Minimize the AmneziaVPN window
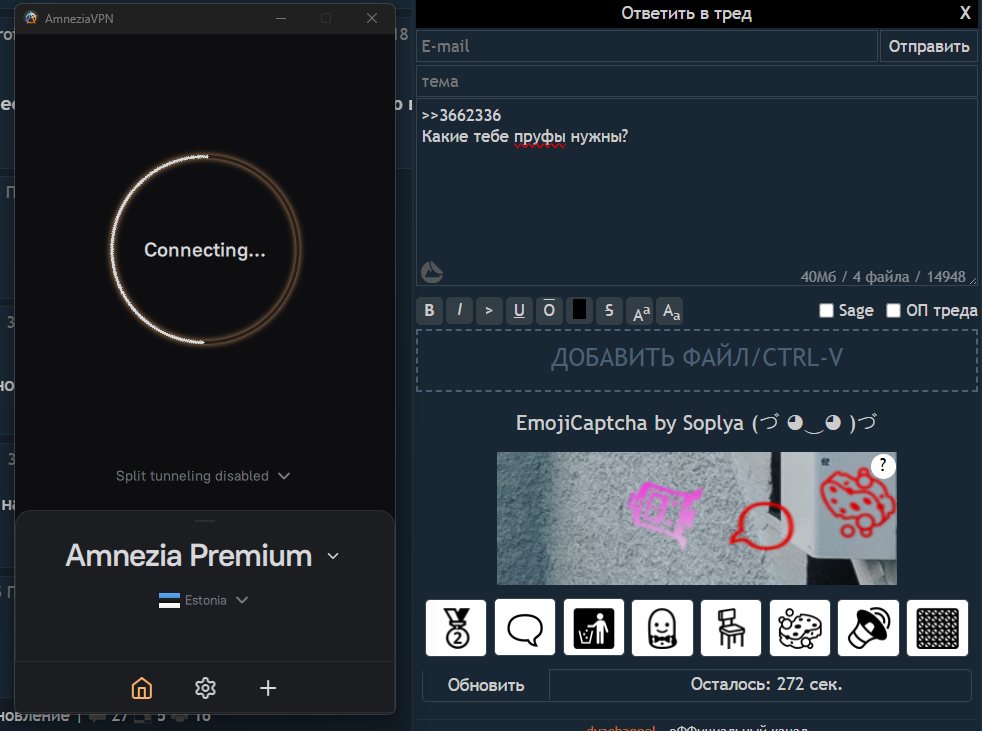This screenshot has height=731, width=982. tap(281, 18)
